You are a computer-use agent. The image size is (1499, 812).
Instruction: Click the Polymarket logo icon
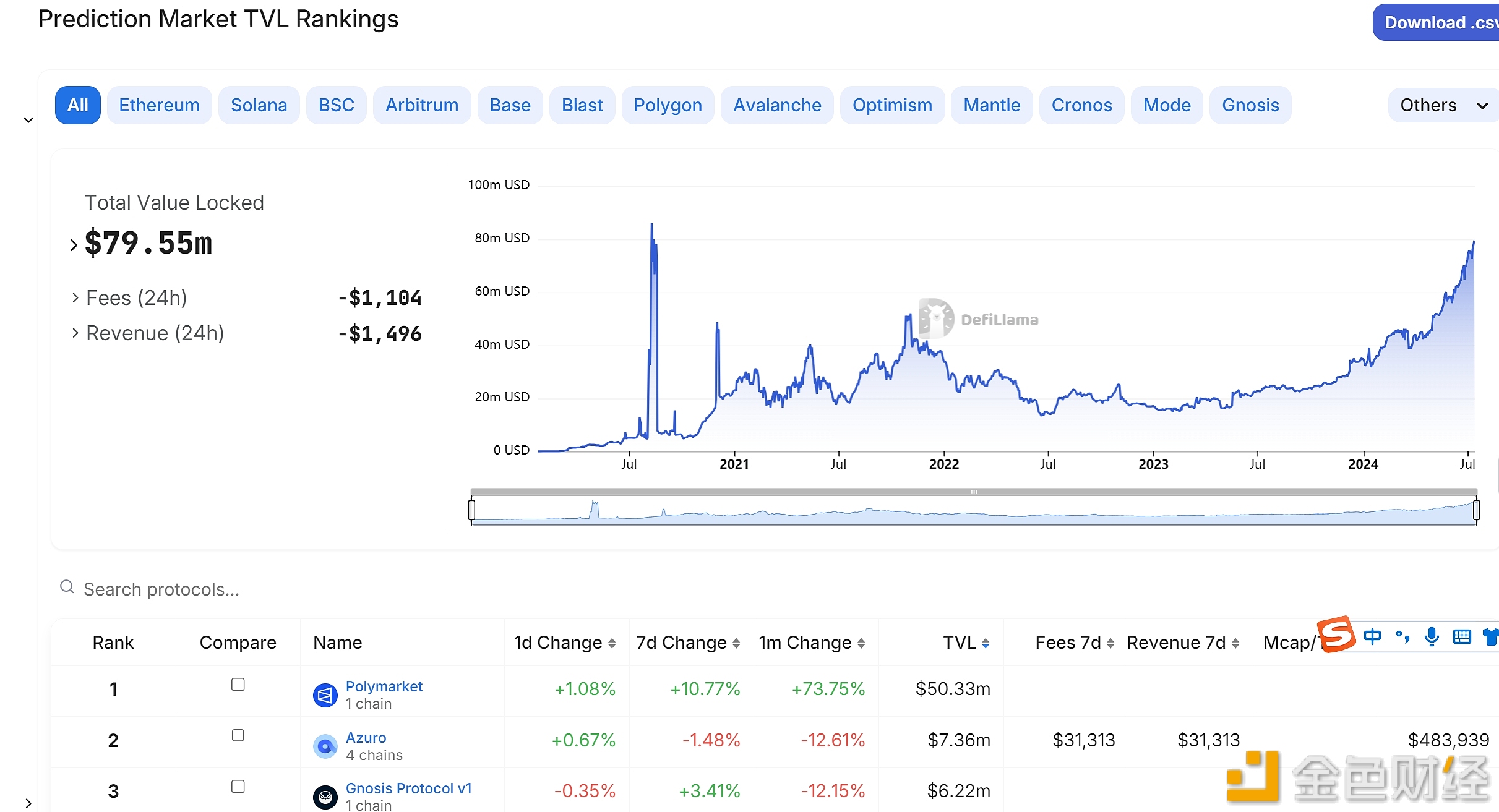(x=325, y=695)
